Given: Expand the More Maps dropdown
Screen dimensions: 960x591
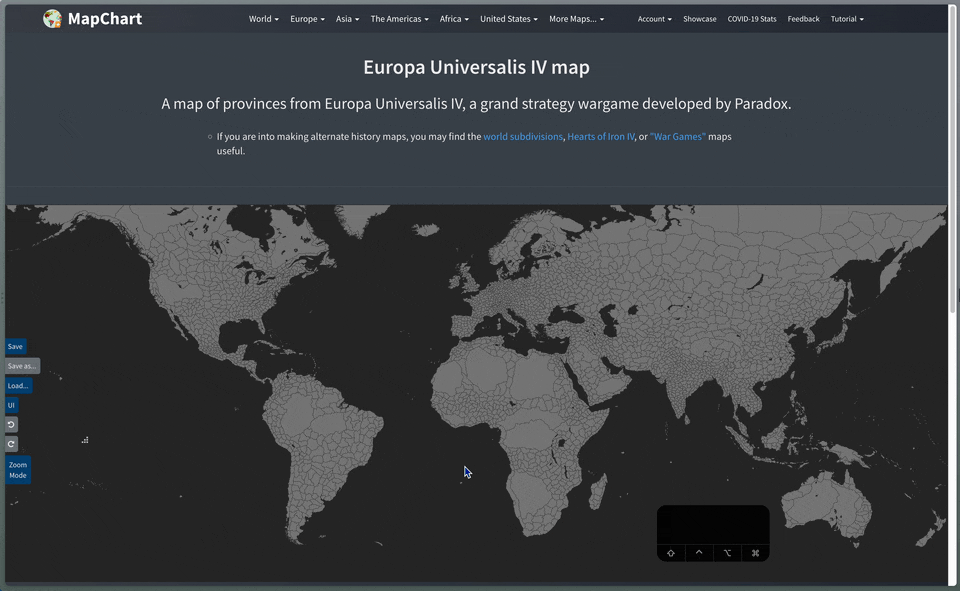Looking at the screenshot, I should (x=576, y=19).
